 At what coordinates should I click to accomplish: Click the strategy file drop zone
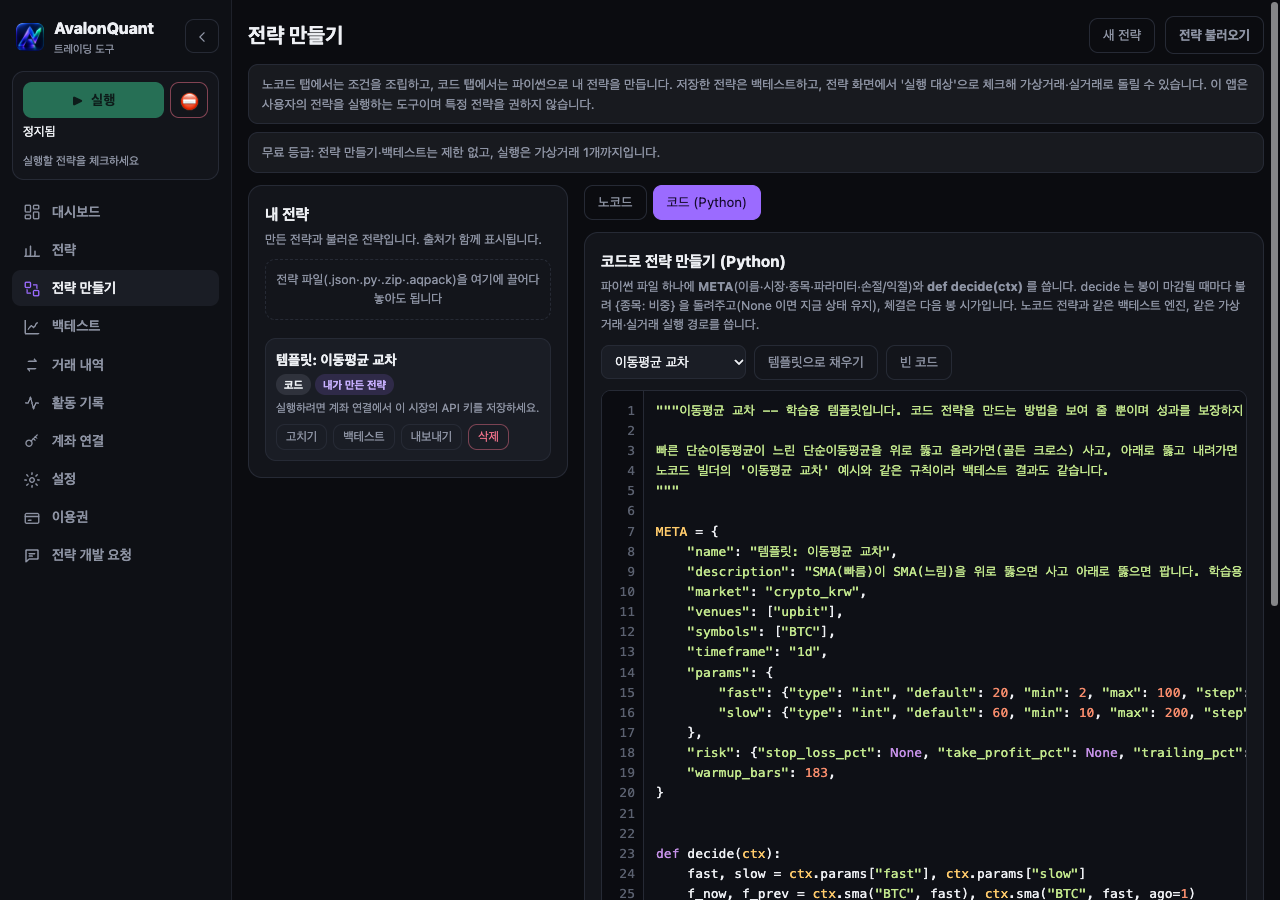tap(408, 290)
